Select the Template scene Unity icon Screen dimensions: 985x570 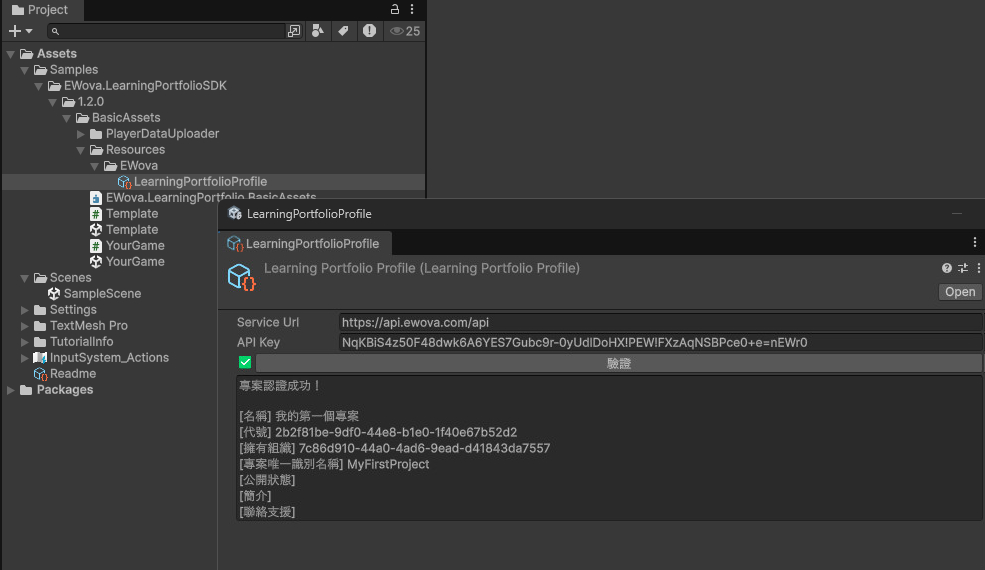95,229
